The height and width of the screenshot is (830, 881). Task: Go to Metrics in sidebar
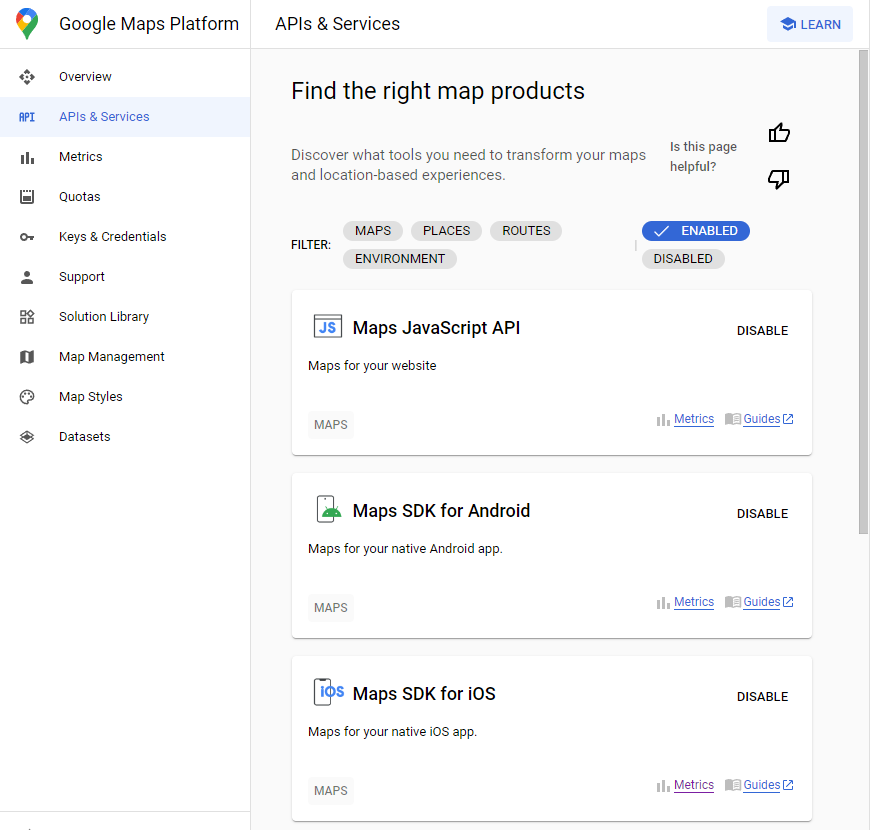[x=125, y=157]
